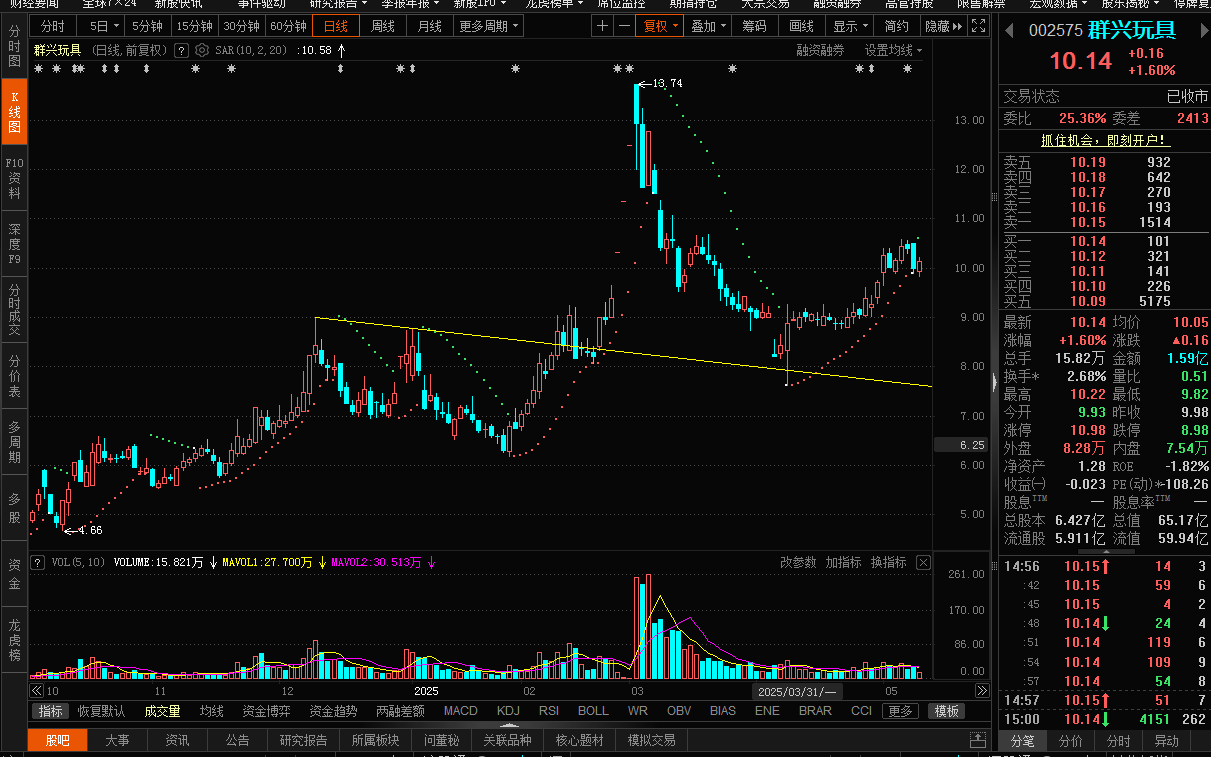Open 龙虎榜 in the left sidebar
This screenshot has height=757, width=1211.
click(x=14, y=640)
